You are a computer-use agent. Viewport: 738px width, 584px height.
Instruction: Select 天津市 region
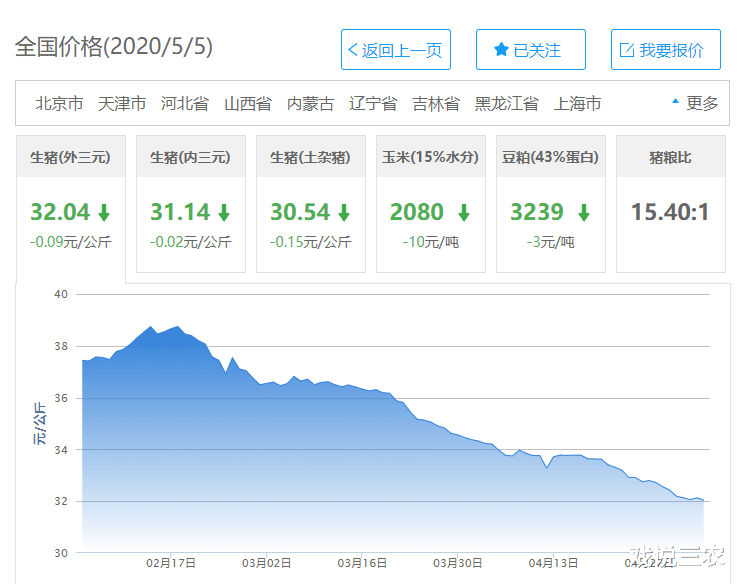[122, 104]
